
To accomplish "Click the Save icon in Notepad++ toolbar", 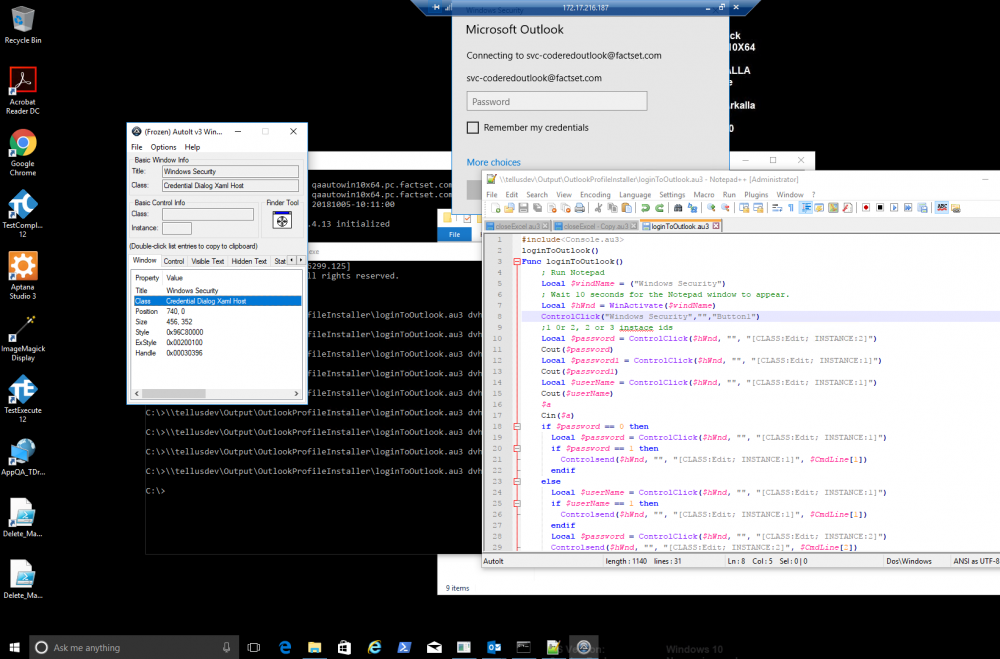I will (523, 208).
